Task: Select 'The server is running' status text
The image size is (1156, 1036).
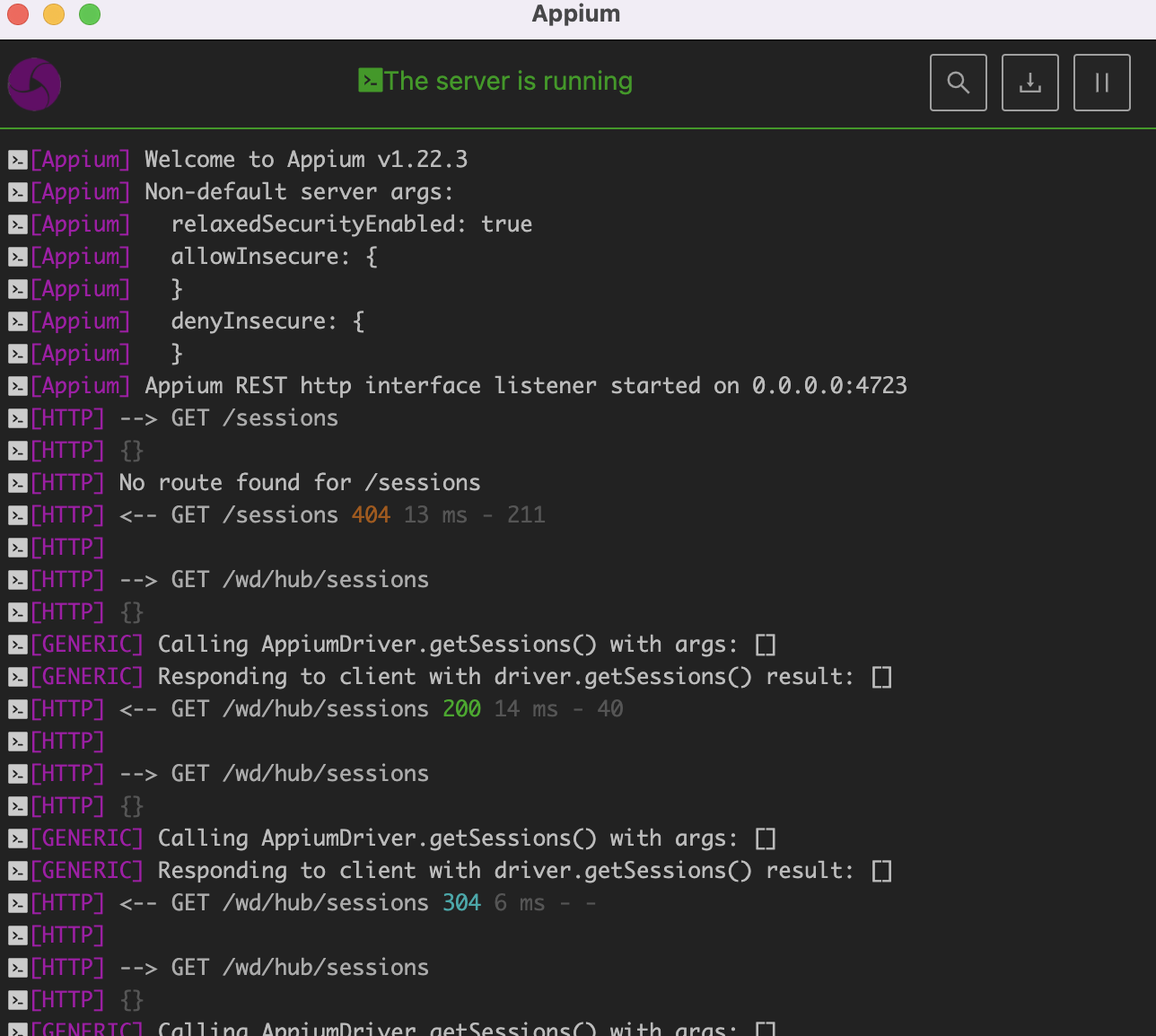Action: coord(509,81)
